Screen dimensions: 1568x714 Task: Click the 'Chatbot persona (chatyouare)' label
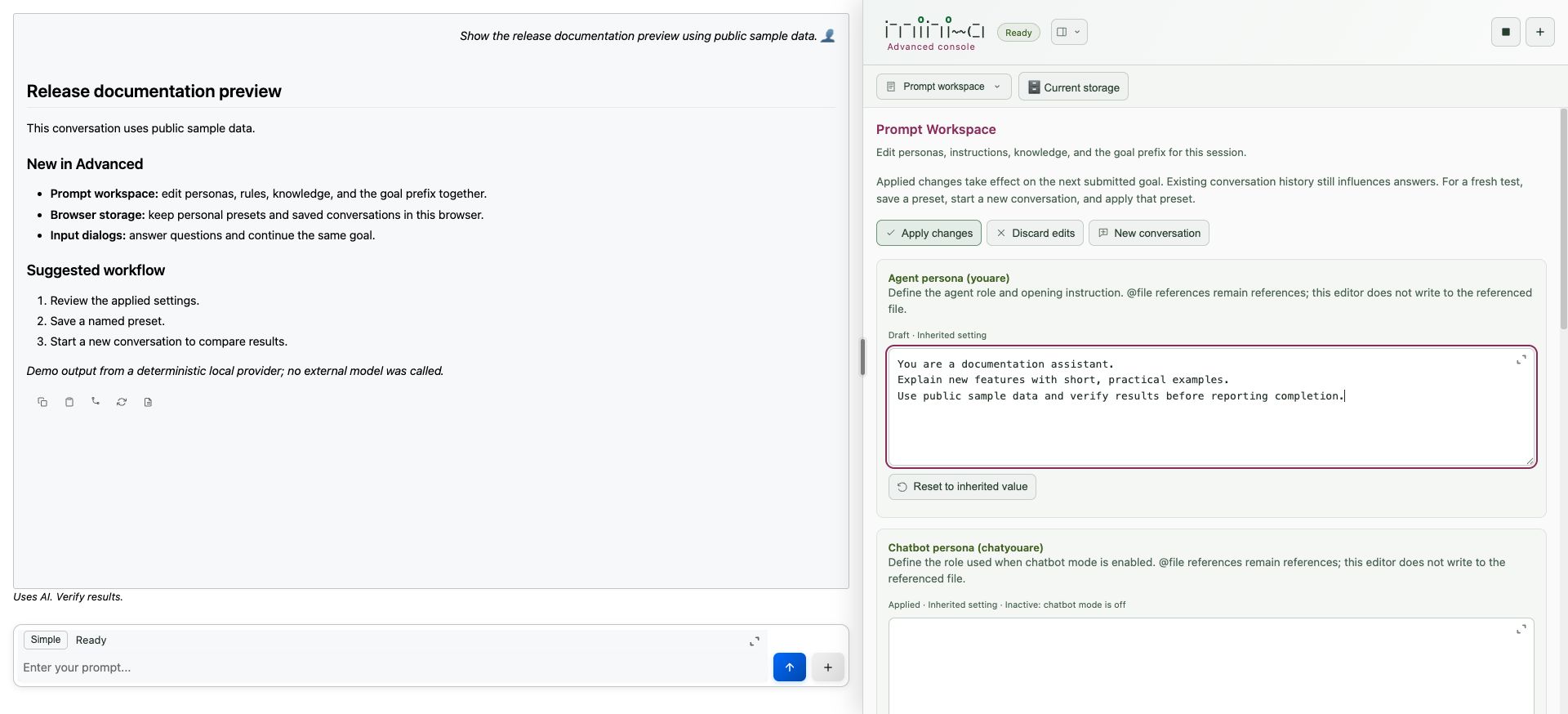coord(966,548)
